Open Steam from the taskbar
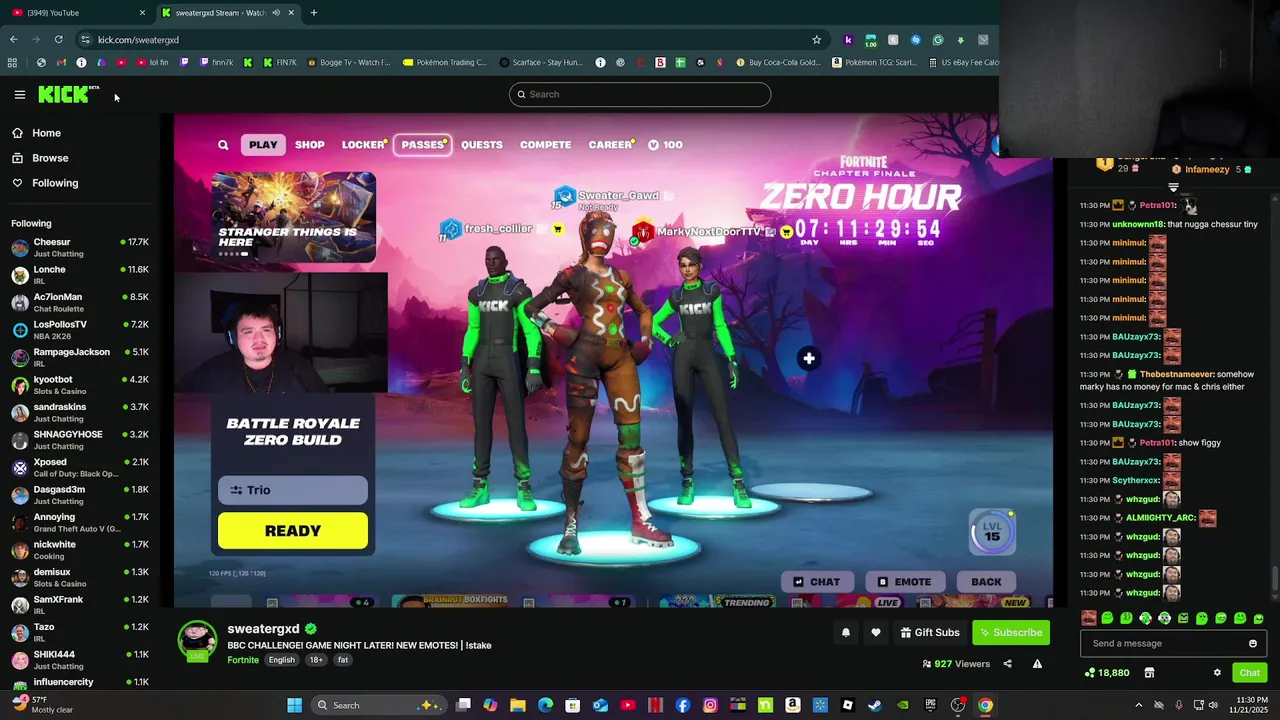The width and height of the screenshot is (1280, 720). point(875,705)
